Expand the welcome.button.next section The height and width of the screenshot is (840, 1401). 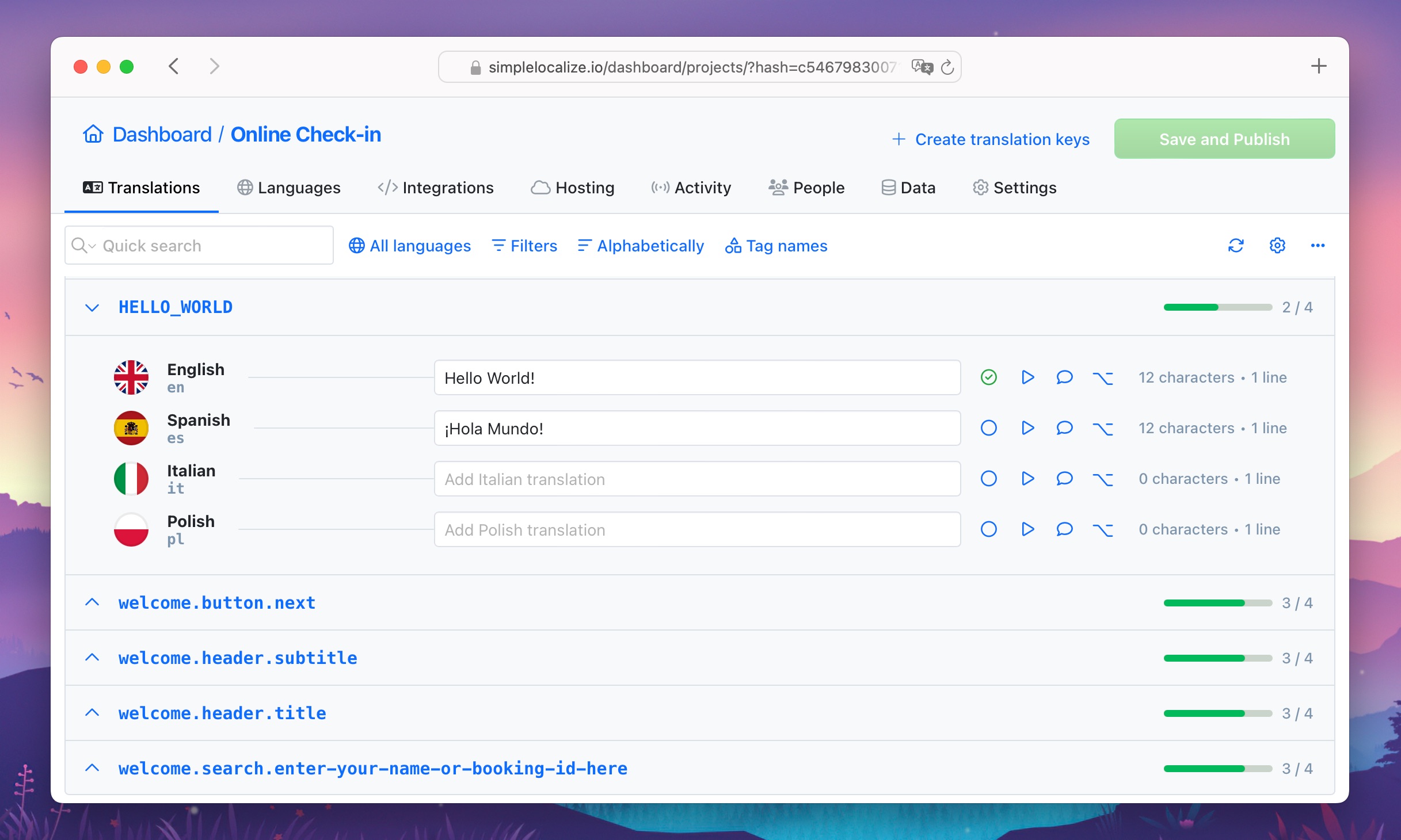[91, 602]
